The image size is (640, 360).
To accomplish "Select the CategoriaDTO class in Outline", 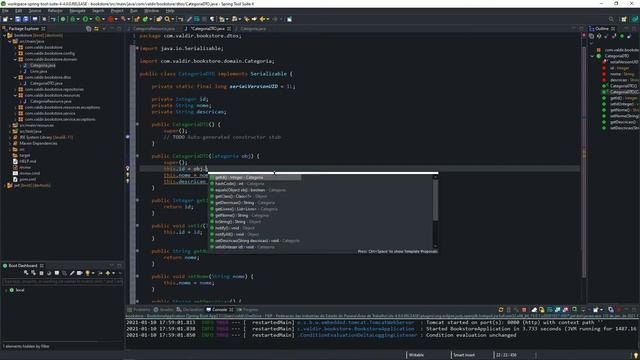I will [616, 56].
